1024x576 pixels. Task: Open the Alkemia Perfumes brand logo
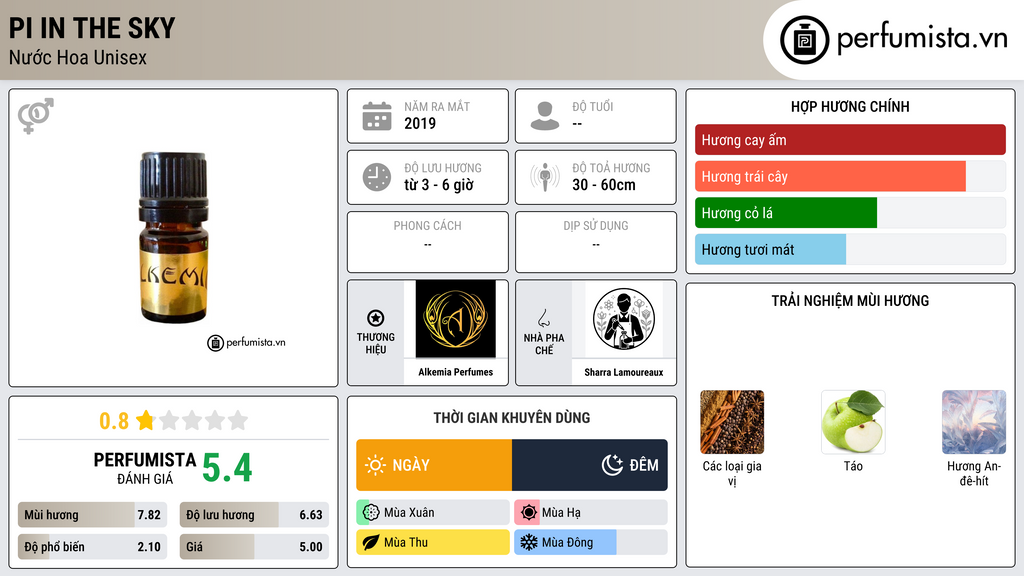click(455, 319)
